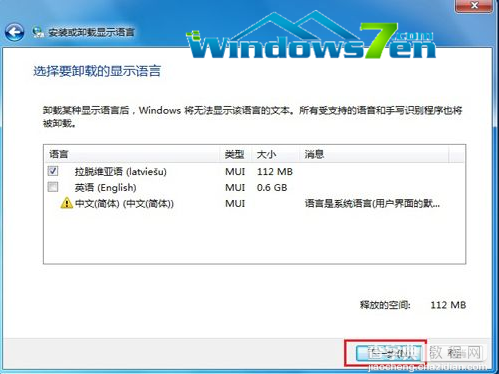Go back with the blue arrow button
499x374 pixels.
14,32
